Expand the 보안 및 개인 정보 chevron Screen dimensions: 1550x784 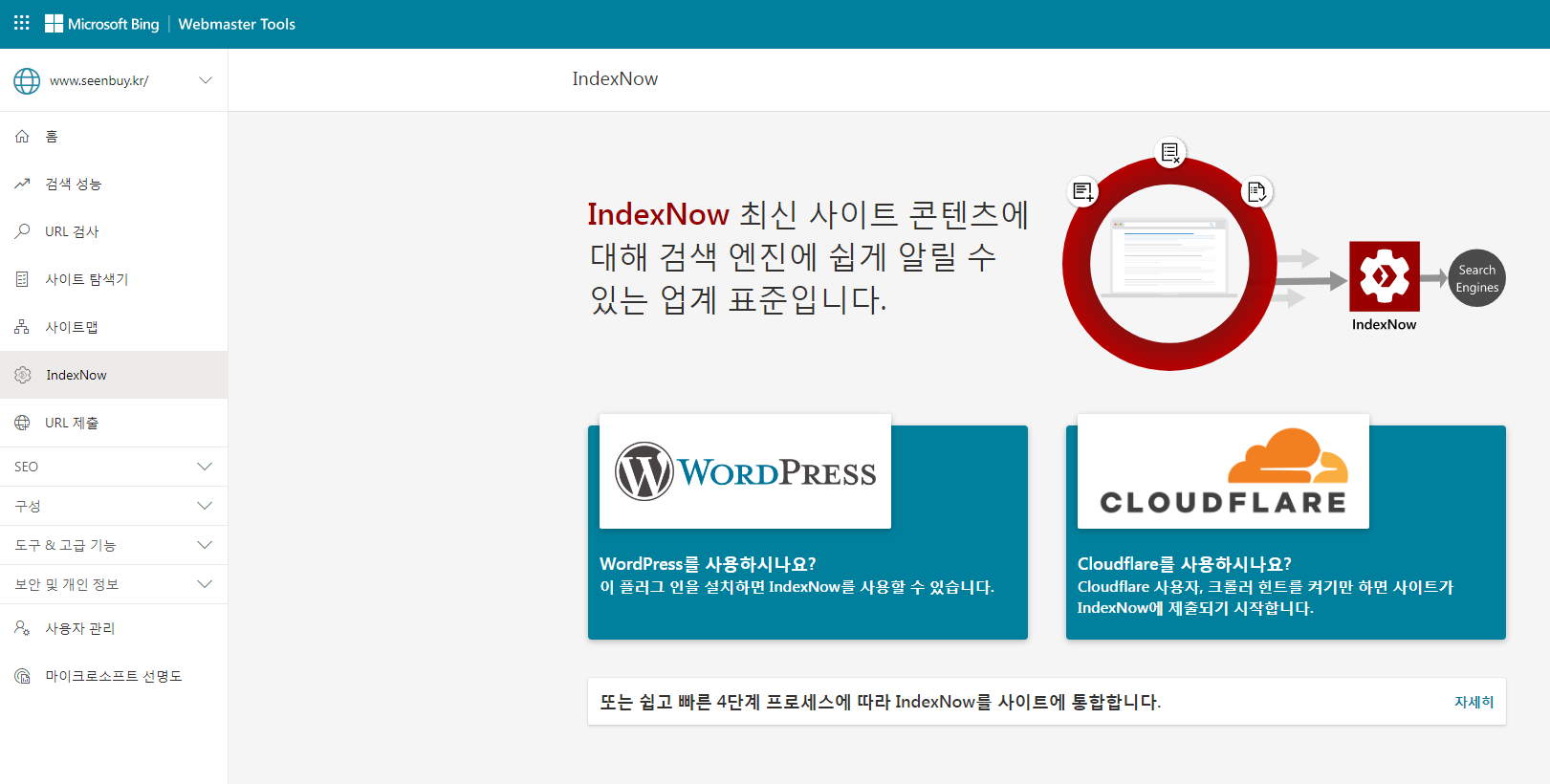[205, 584]
